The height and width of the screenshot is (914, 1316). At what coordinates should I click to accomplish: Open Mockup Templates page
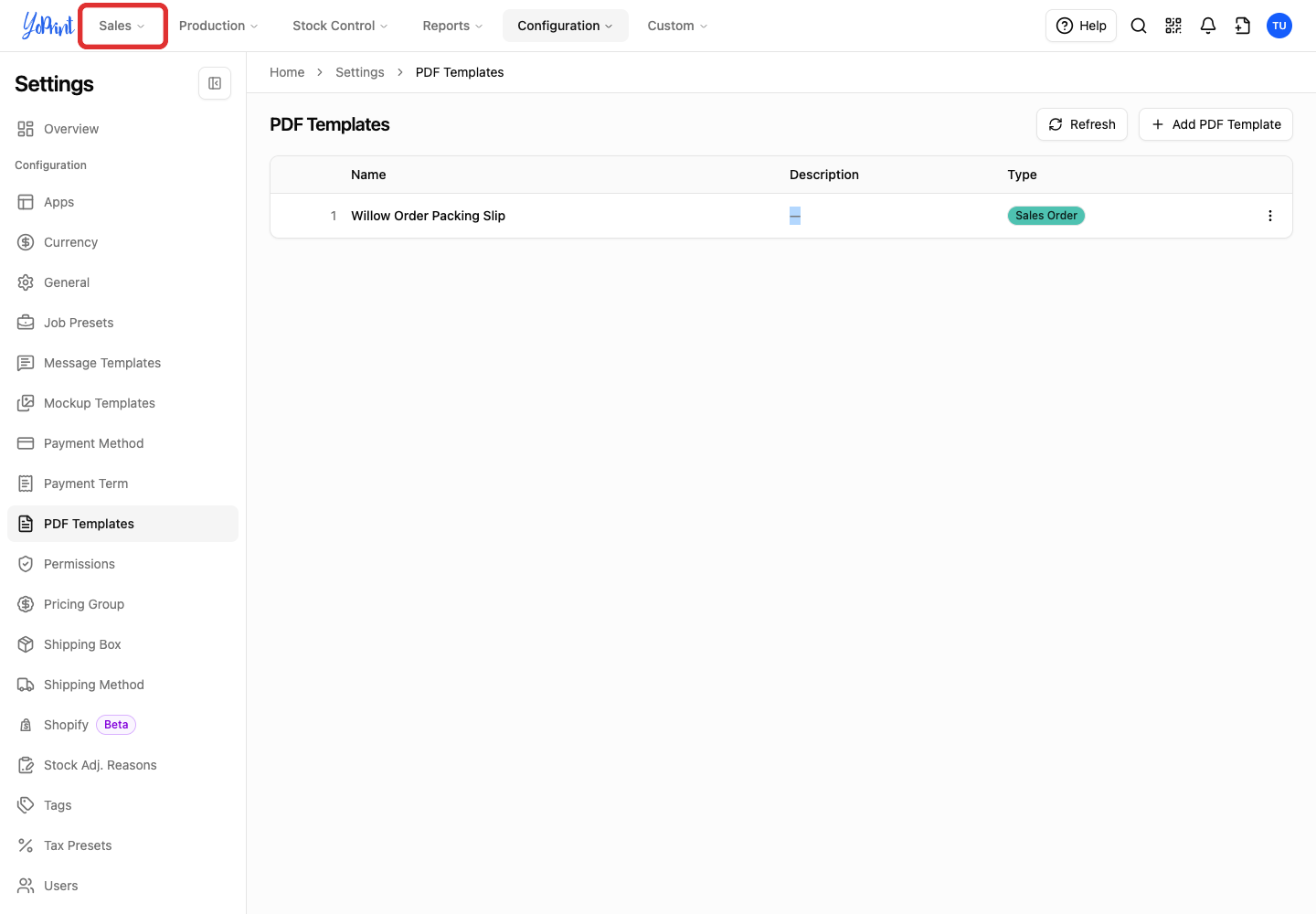coord(122,403)
